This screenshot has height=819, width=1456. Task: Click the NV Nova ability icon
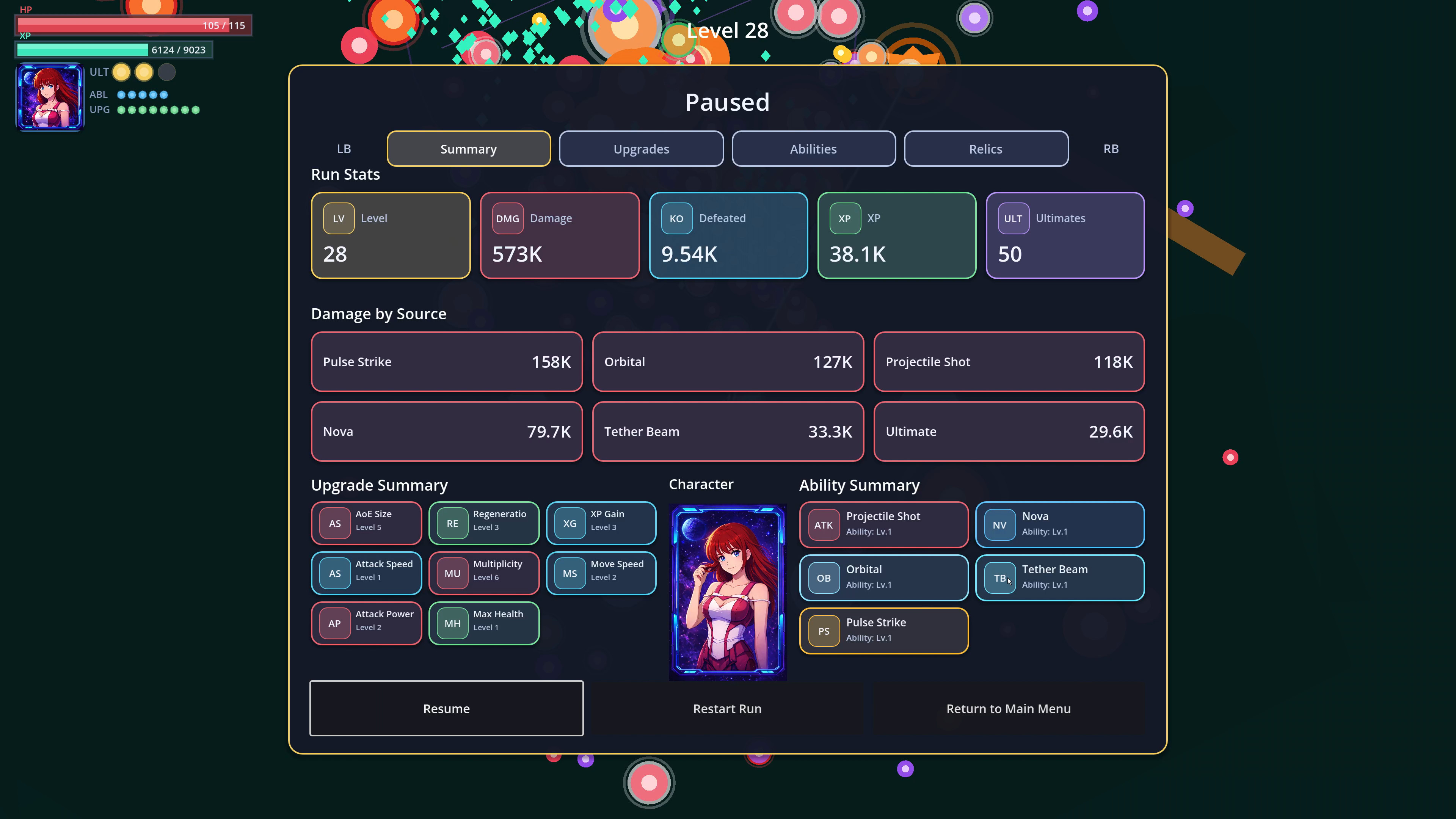pyautogui.click(x=999, y=524)
